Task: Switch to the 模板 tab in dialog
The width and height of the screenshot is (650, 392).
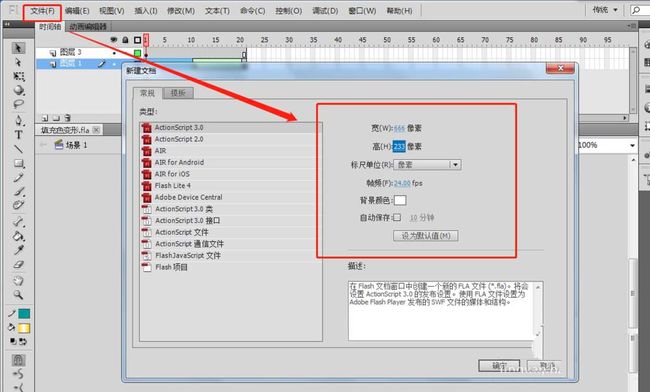Action: coord(178,93)
